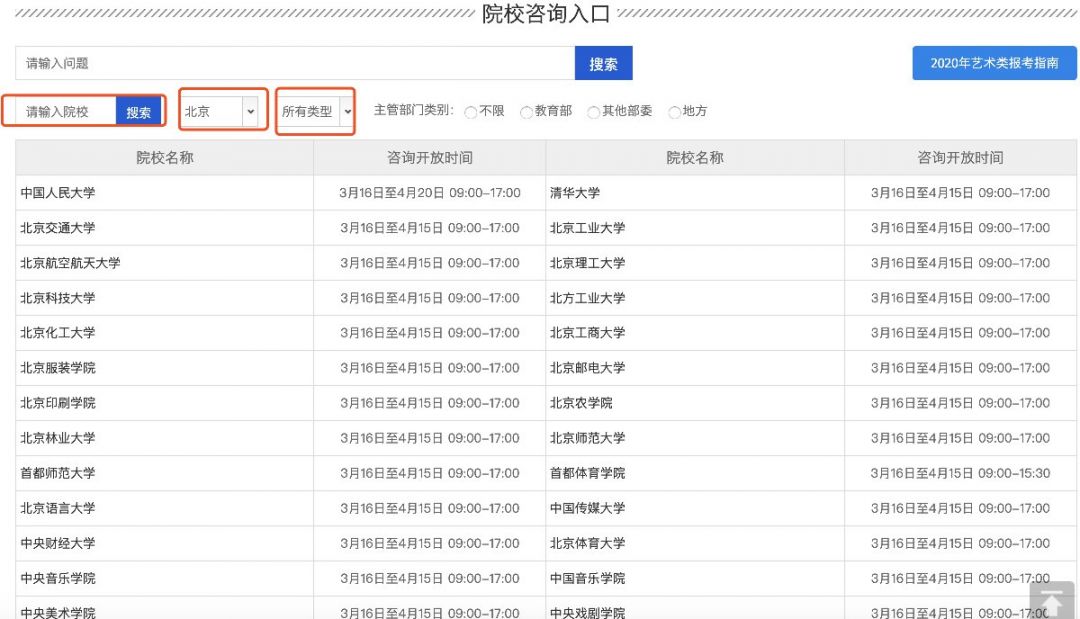Open 北京服装学院 link
The image size is (1080, 619).
point(58,368)
